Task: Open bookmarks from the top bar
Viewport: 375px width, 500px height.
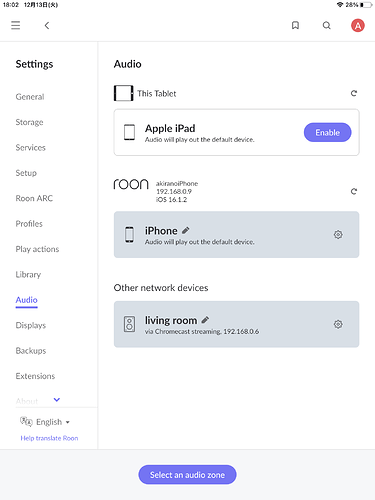Action: coord(295,25)
